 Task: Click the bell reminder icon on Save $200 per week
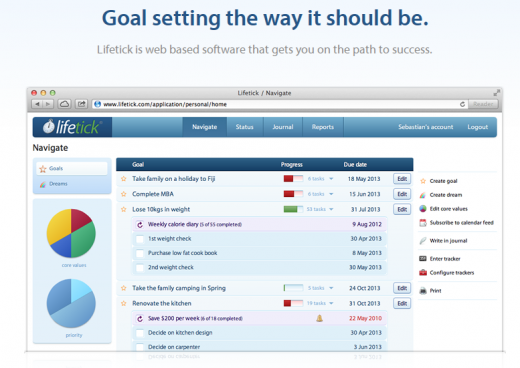[x=319, y=318]
